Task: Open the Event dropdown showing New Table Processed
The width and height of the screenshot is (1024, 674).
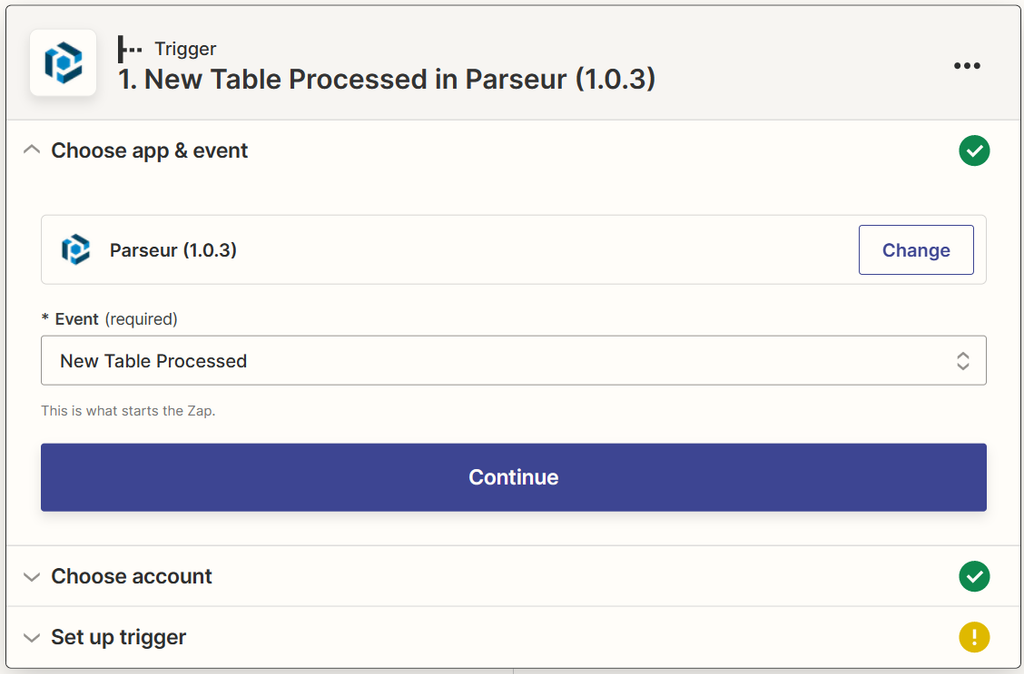Action: click(513, 360)
